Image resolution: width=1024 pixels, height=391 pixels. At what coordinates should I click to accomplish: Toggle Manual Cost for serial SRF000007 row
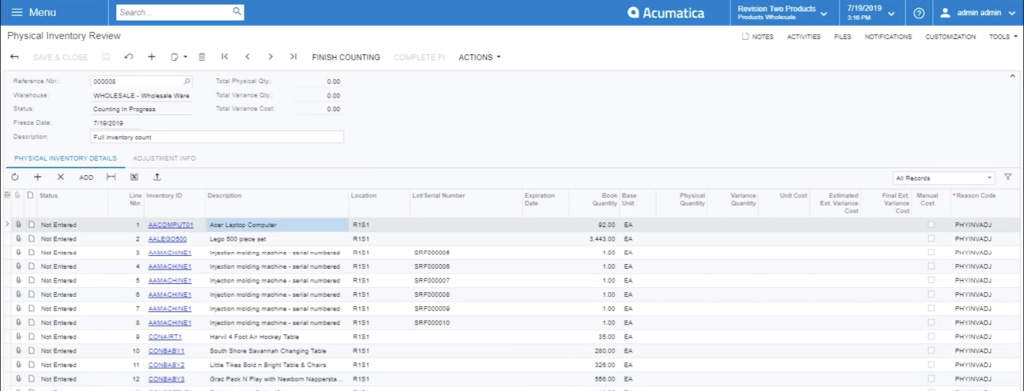pos(931,281)
